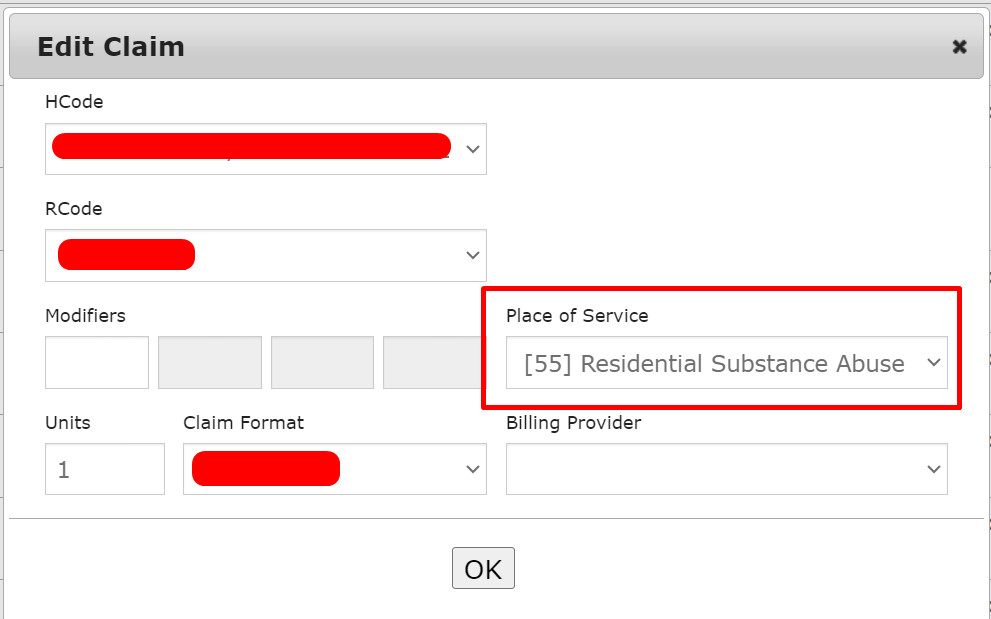The width and height of the screenshot is (991, 619).
Task: Focus the Units input field
Action: point(104,469)
